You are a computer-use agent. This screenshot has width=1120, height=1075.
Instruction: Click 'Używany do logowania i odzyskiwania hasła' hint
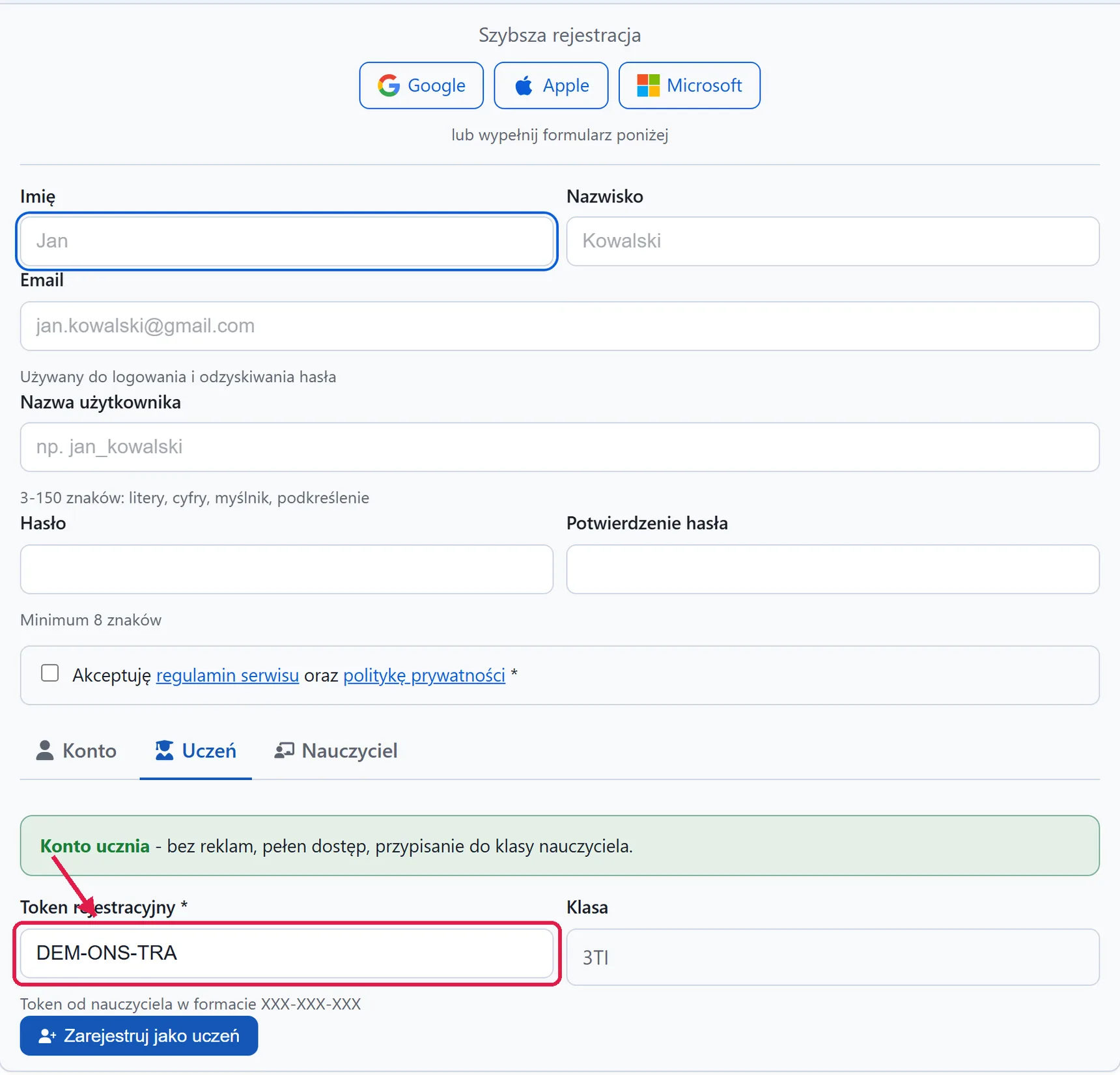(178, 377)
